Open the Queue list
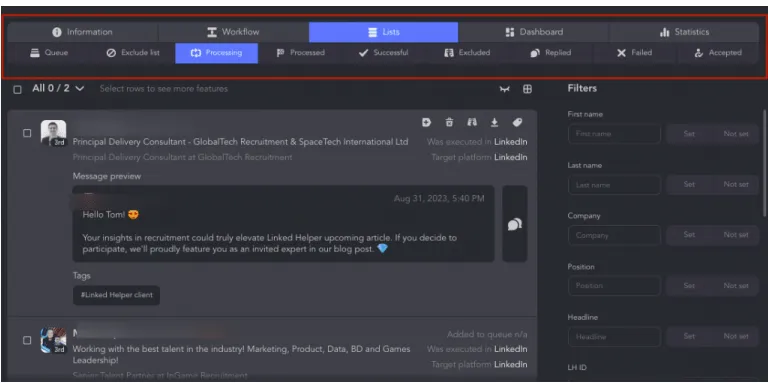The width and height of the screenshot is (768, 383). pyautogui.click(x=49, y=53)
